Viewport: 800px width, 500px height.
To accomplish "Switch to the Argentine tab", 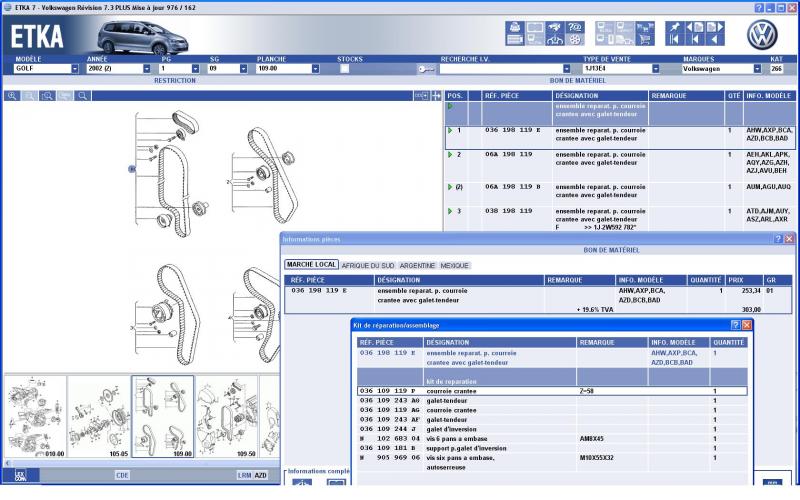I will [417, 266].
